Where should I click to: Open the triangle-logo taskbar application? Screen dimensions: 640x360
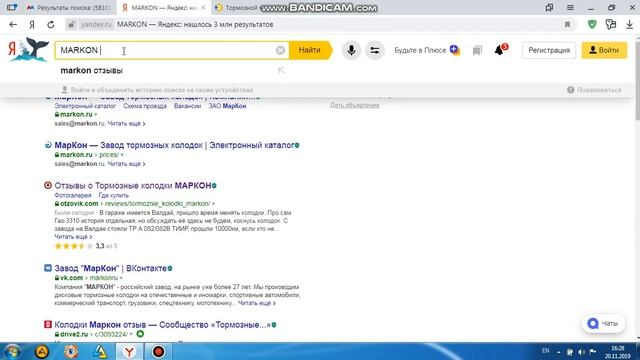(100, 351)
